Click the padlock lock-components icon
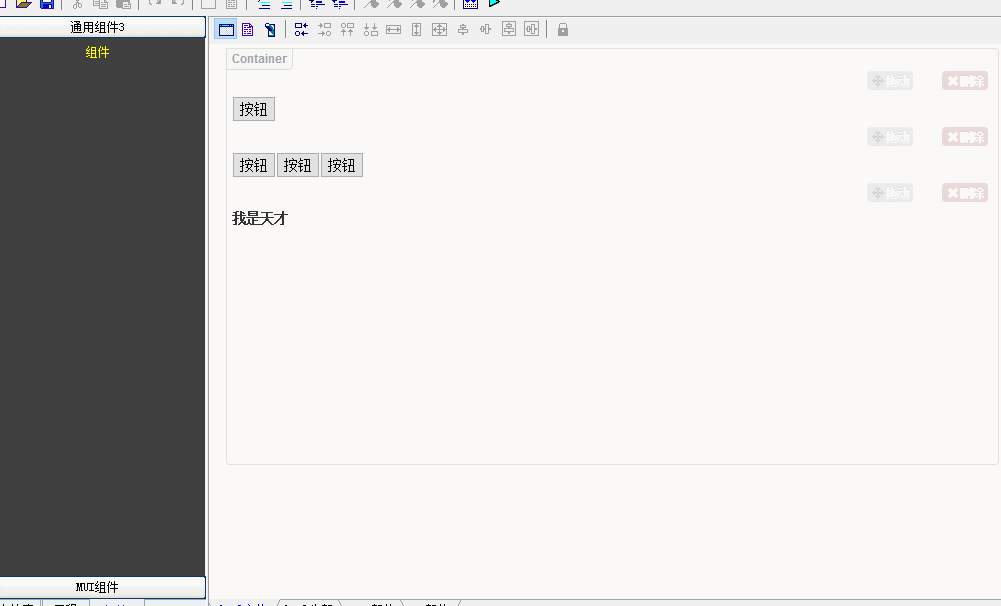This screenshot has width=1001, height=606. (x=562, y=29)
